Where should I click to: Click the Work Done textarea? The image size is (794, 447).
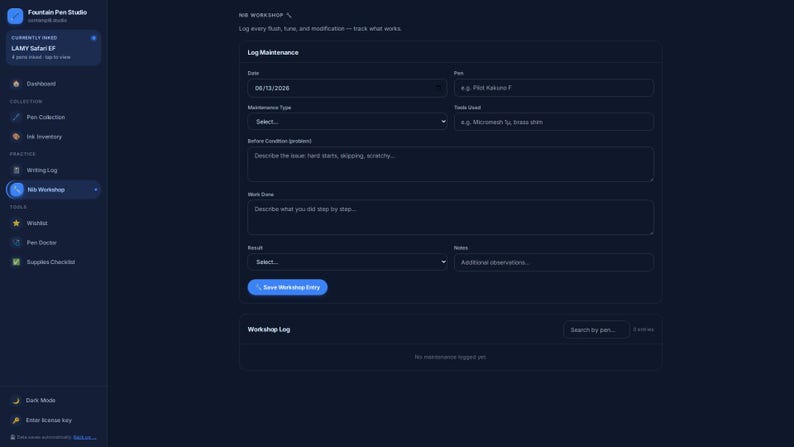coord(450,217)
